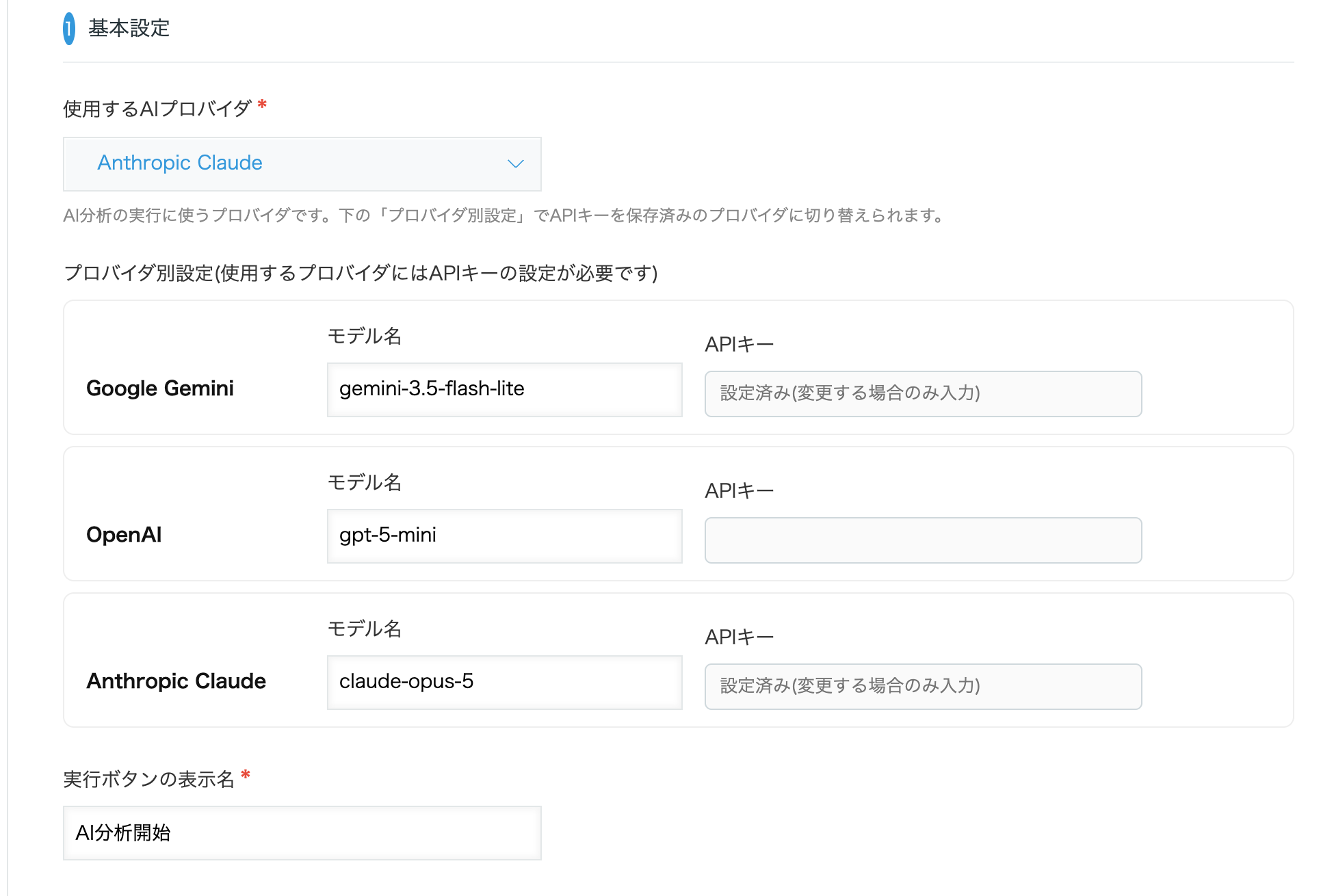
Task: Edit the OpenAI model name gpt-5-mini
Action: [x=504, y=536]
